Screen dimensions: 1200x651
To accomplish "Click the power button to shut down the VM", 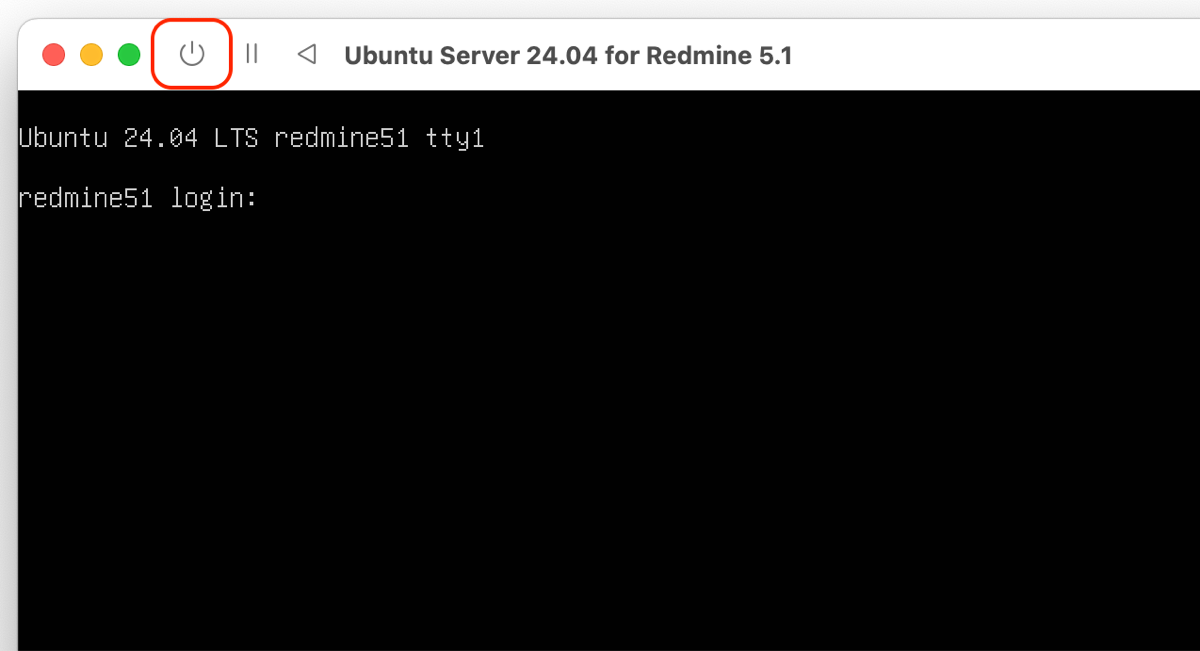I will [191, 54].
